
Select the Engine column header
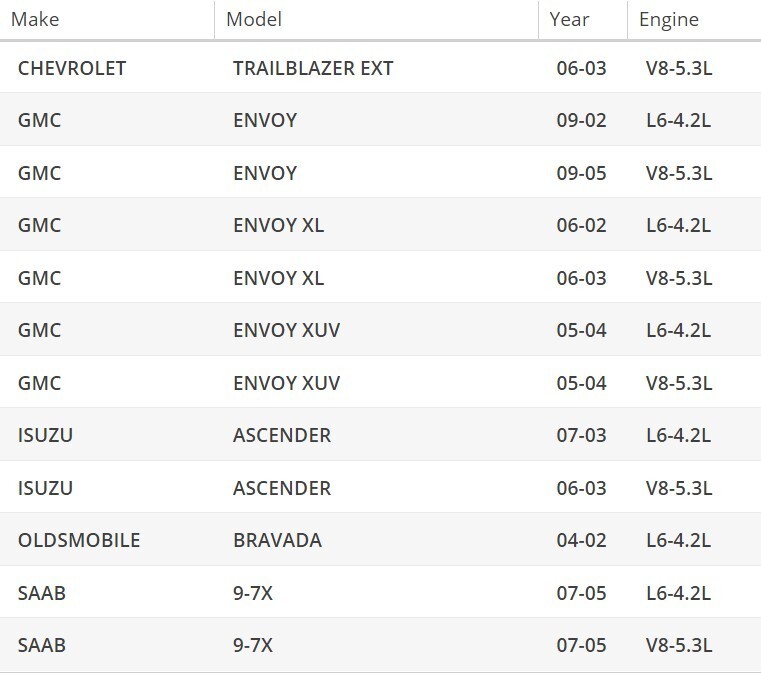[x=669, y=20]
